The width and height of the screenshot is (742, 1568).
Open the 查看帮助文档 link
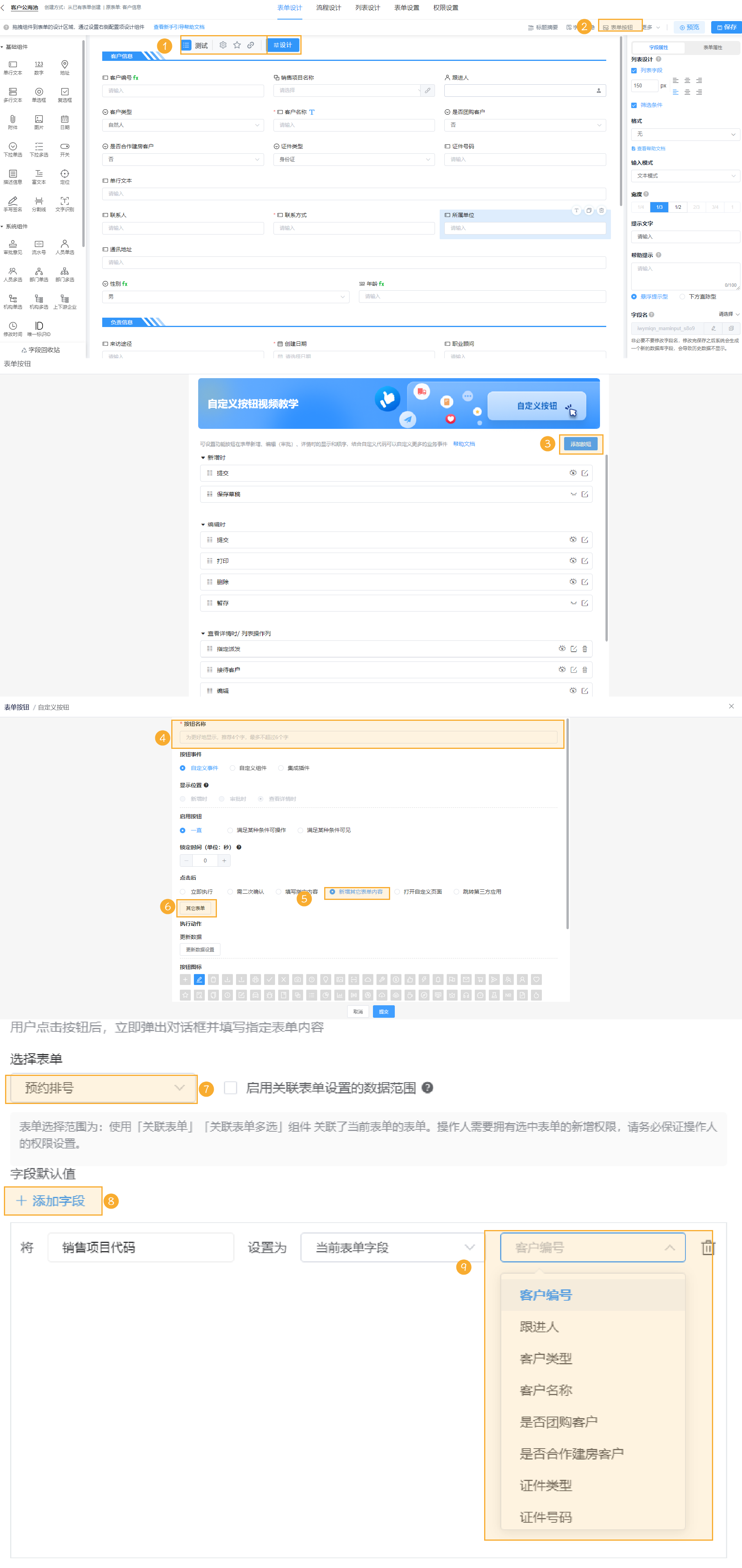[x=648, y=148]
